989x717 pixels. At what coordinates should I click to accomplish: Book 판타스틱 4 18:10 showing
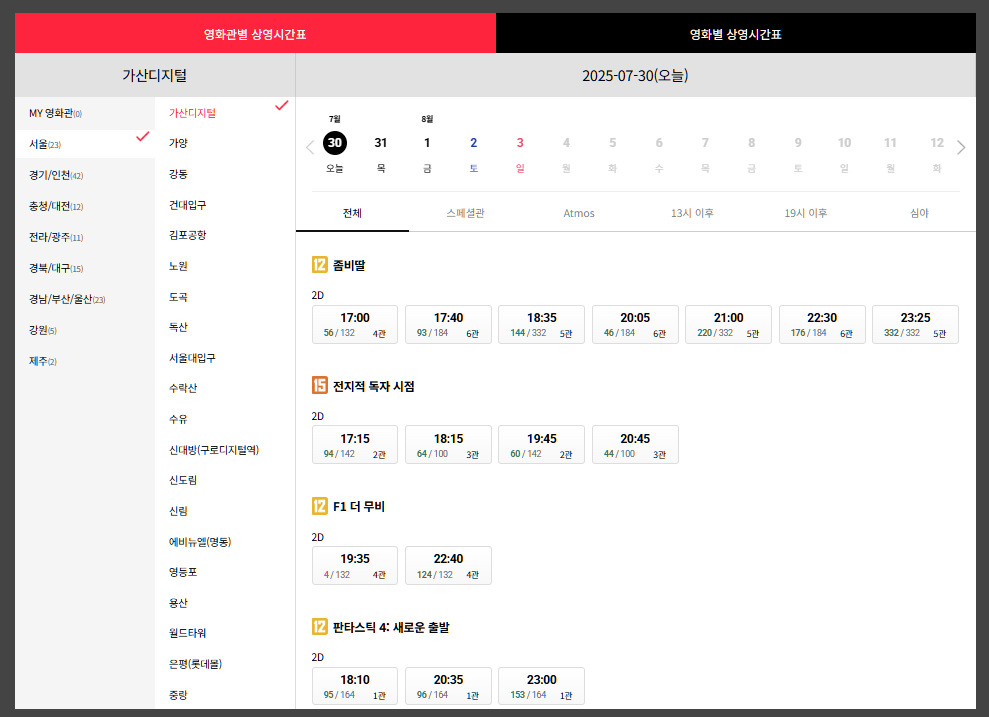pos(355,686)
